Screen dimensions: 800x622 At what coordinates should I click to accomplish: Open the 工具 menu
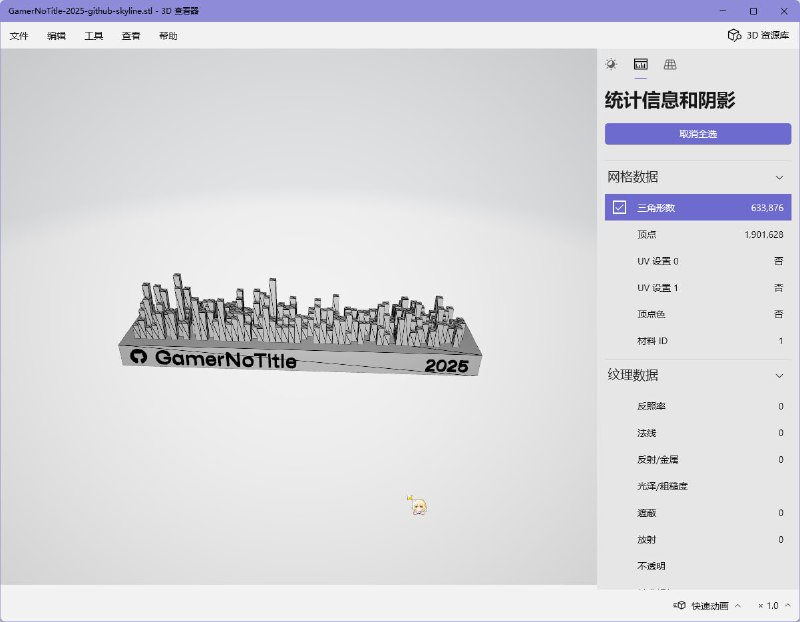tap(93, 36)
